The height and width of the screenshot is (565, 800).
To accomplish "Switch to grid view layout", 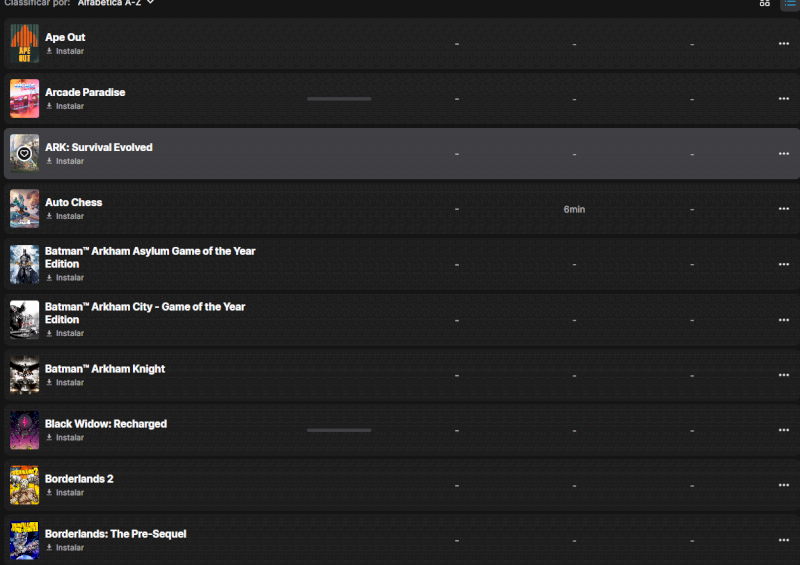I will click(765, 4).
